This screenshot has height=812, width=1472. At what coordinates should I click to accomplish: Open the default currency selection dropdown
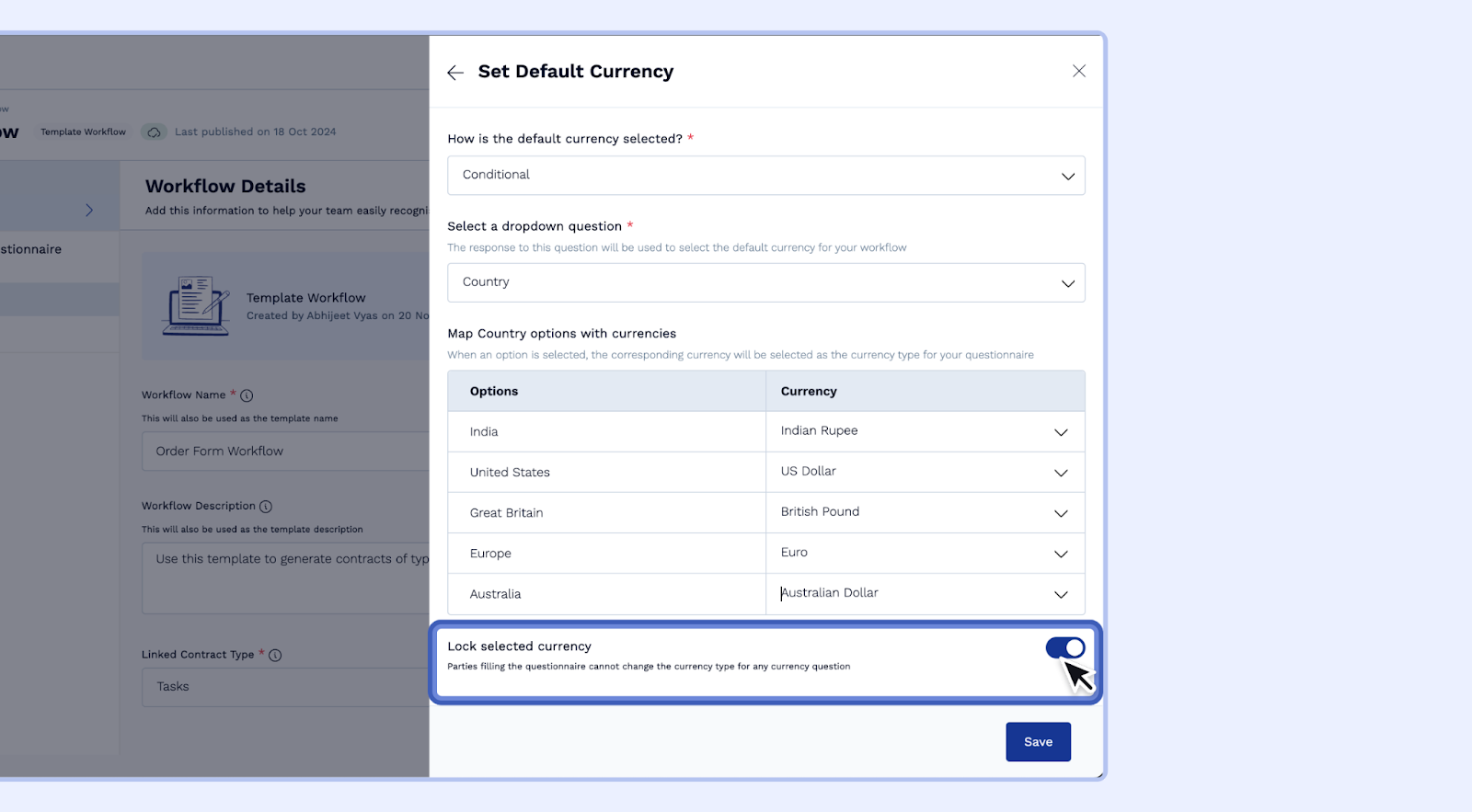765,176
